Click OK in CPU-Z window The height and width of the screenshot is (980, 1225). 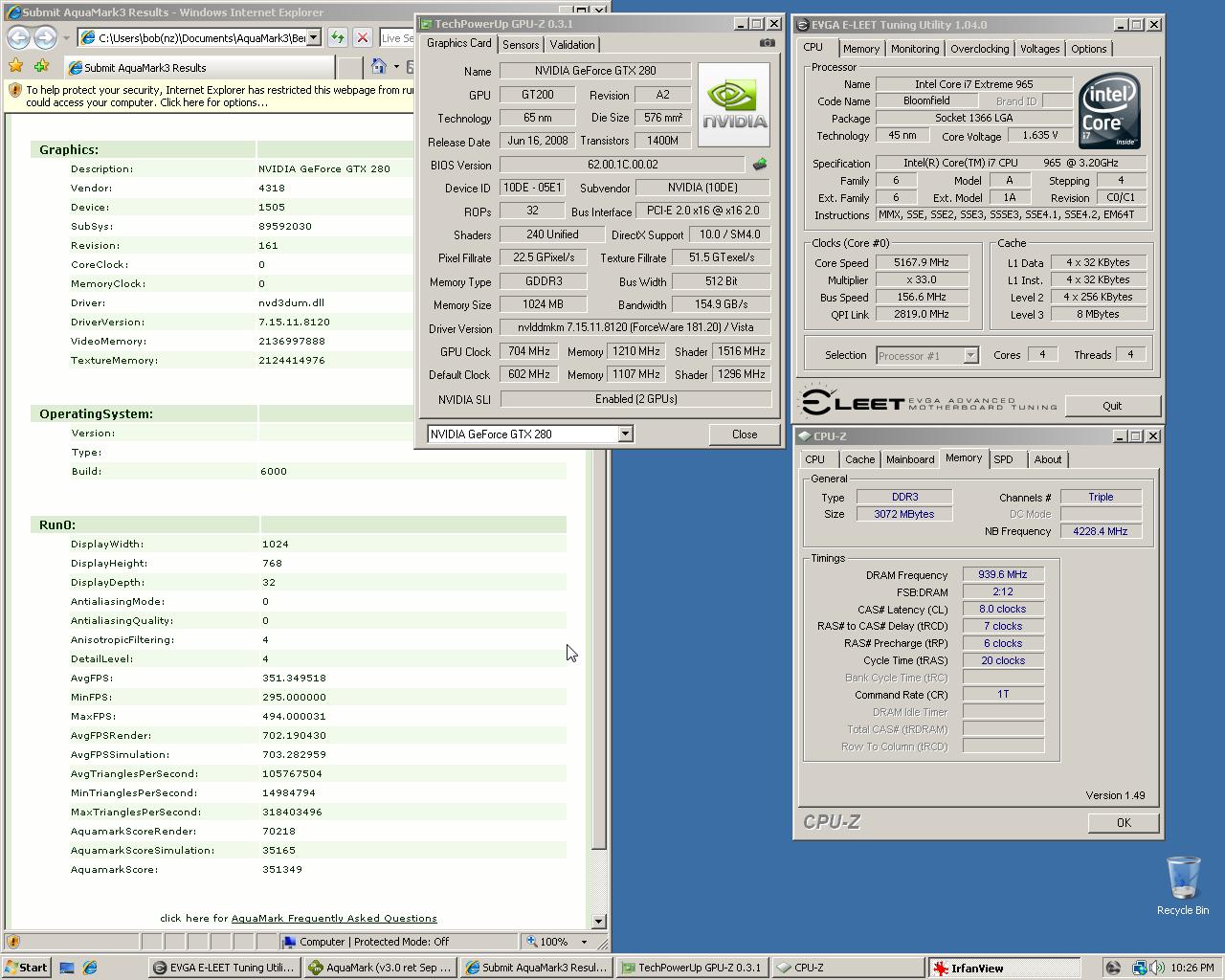coord(1124,823)
